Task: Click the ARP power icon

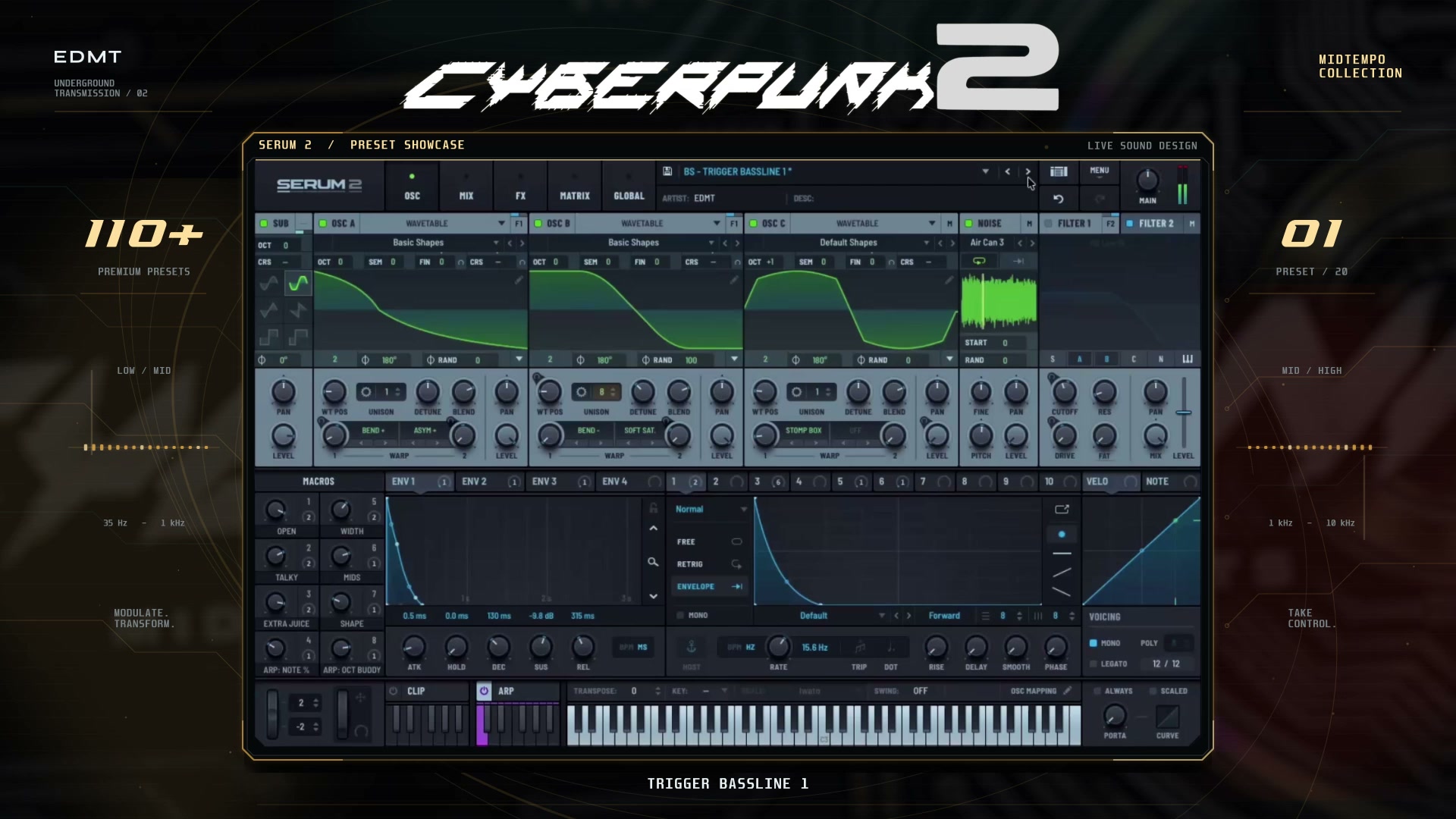Action: (x=484, y=691)
